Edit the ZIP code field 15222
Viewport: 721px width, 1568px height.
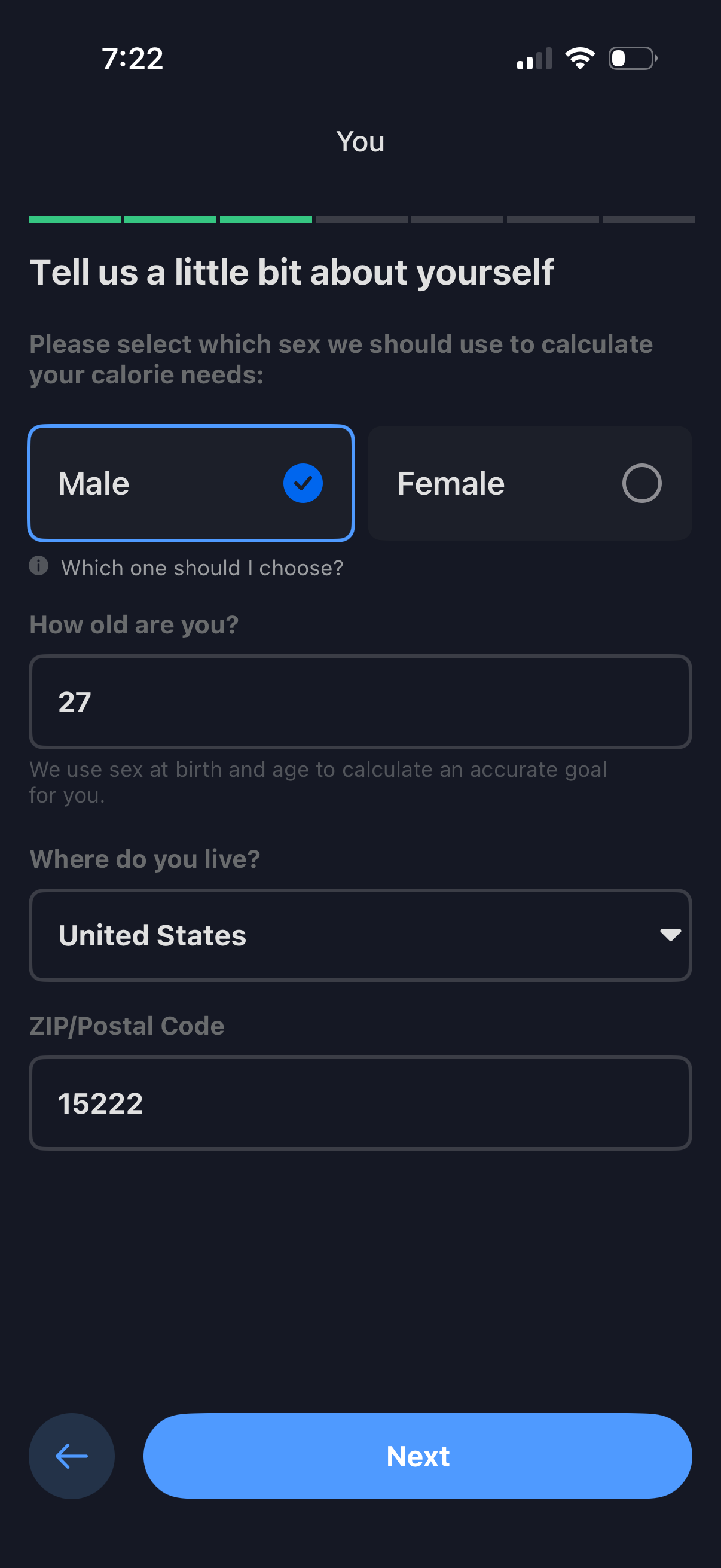[360, 1103]
